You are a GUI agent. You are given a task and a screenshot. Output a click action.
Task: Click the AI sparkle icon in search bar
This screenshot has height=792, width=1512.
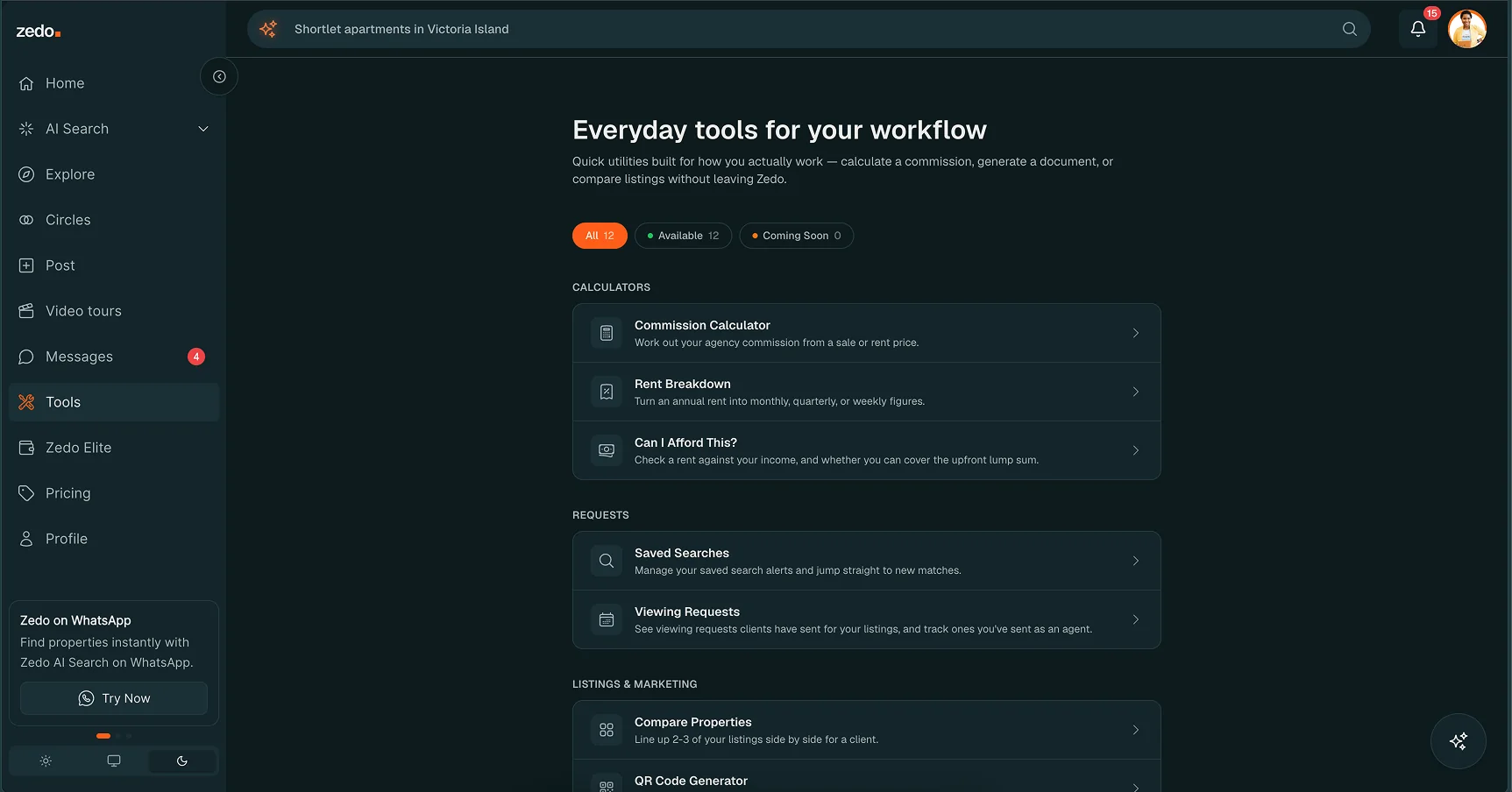click(268, 29)
